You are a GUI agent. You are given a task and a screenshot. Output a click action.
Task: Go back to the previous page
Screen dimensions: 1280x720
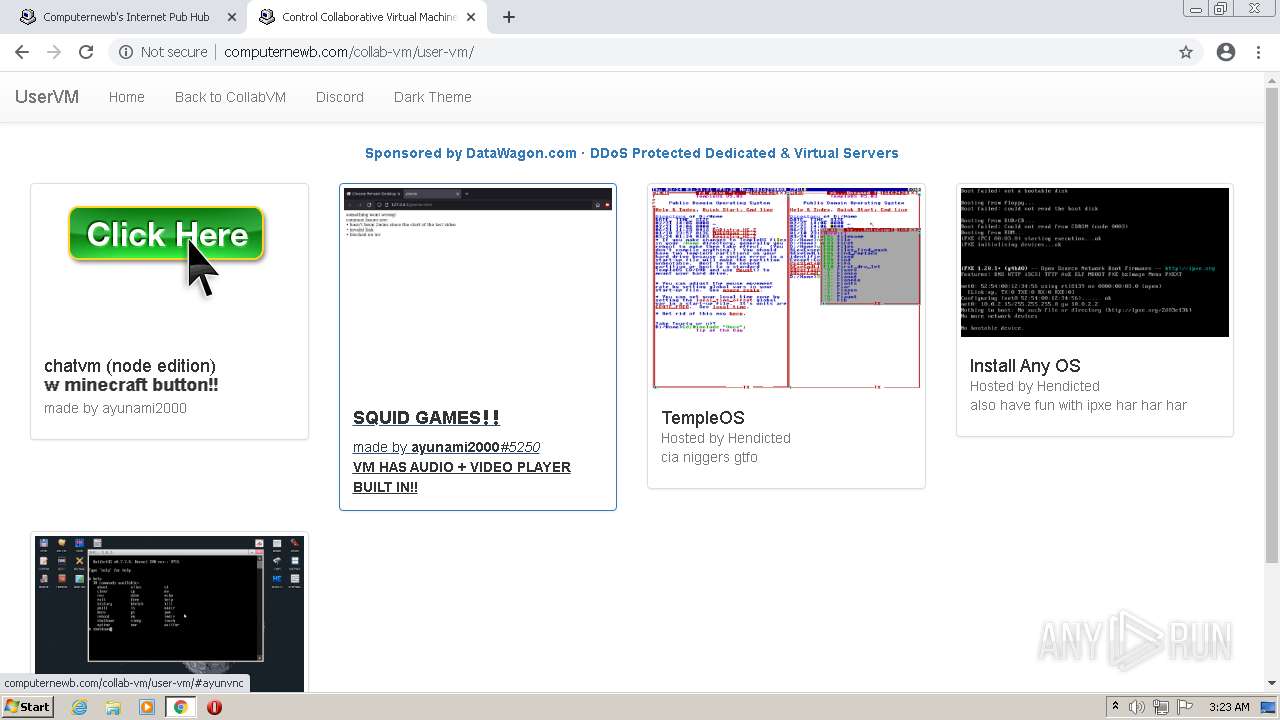22,52
